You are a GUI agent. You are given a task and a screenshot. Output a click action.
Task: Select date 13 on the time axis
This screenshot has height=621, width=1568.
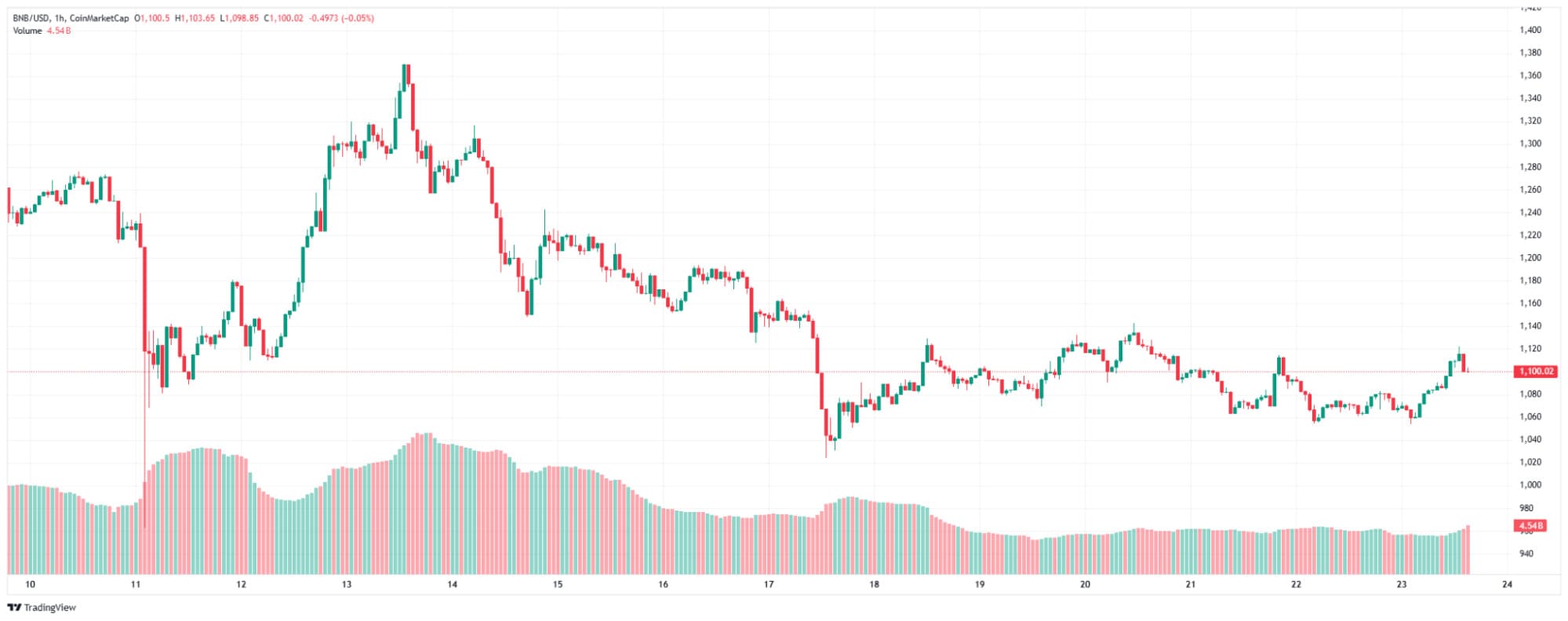click(x=347, y=584)
